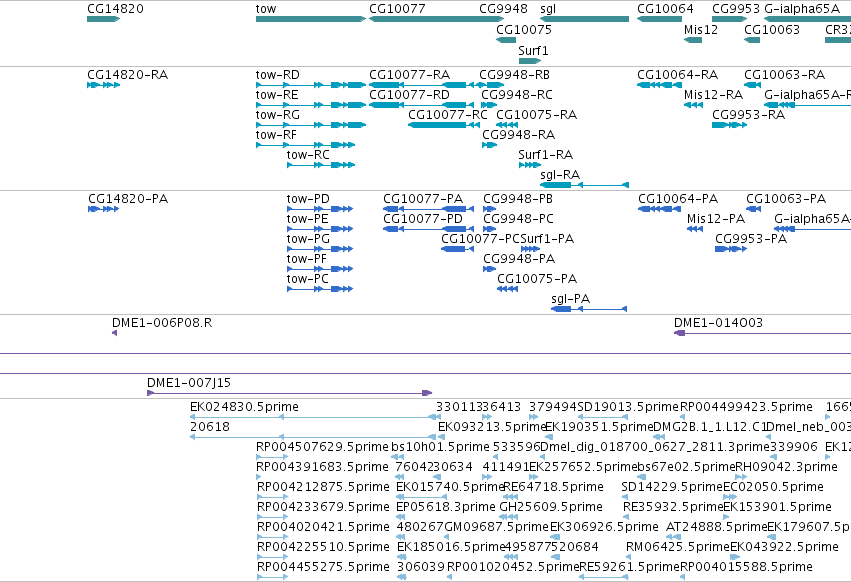
Task: Click protein CG9953-PA
Action: [x=731, y=249]
